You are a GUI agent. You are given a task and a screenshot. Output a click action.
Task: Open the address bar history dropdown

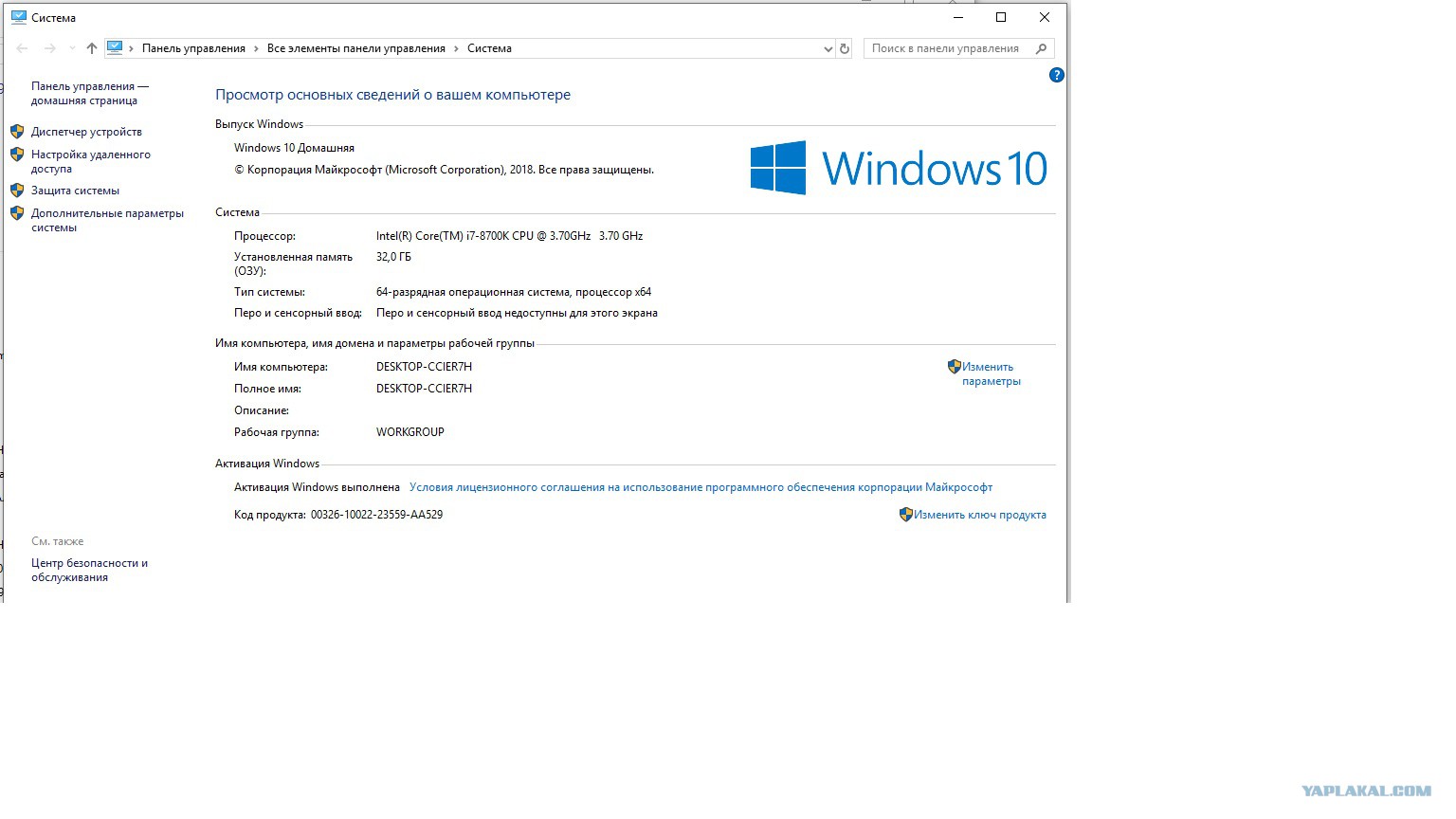(828, 48)
